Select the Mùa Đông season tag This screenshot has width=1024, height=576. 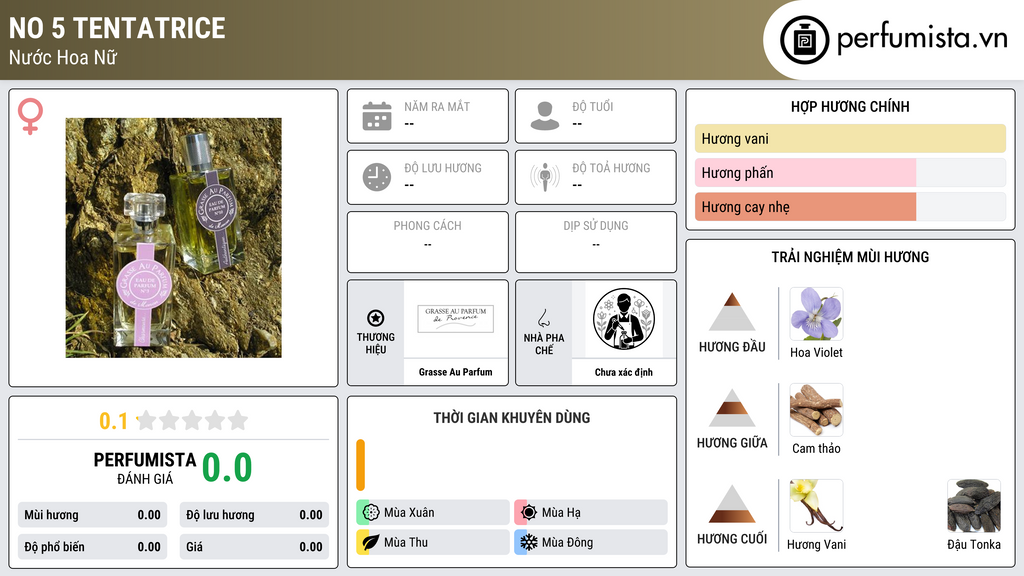(591, 542)
